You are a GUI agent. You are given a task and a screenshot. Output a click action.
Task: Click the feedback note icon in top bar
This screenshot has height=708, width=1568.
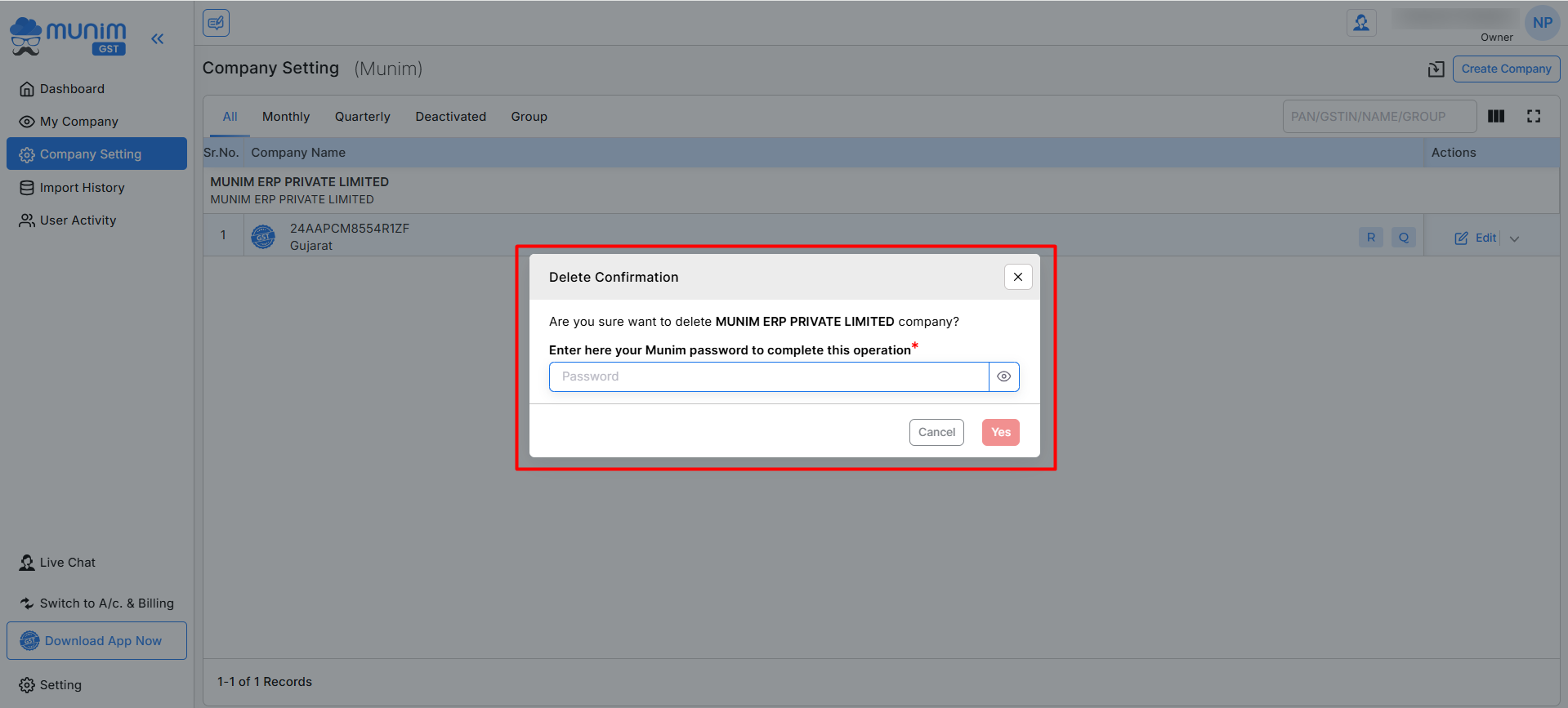click(x=216, y=23)
